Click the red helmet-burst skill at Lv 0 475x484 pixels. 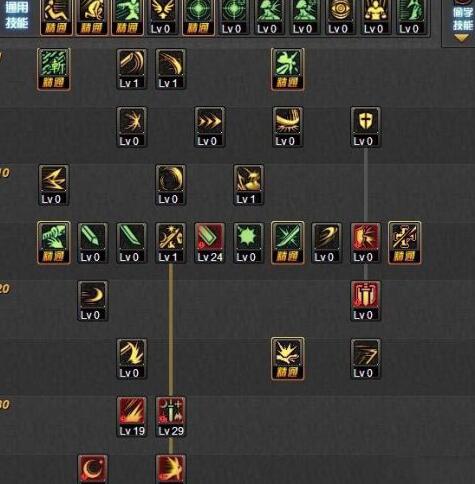point(366,243)
